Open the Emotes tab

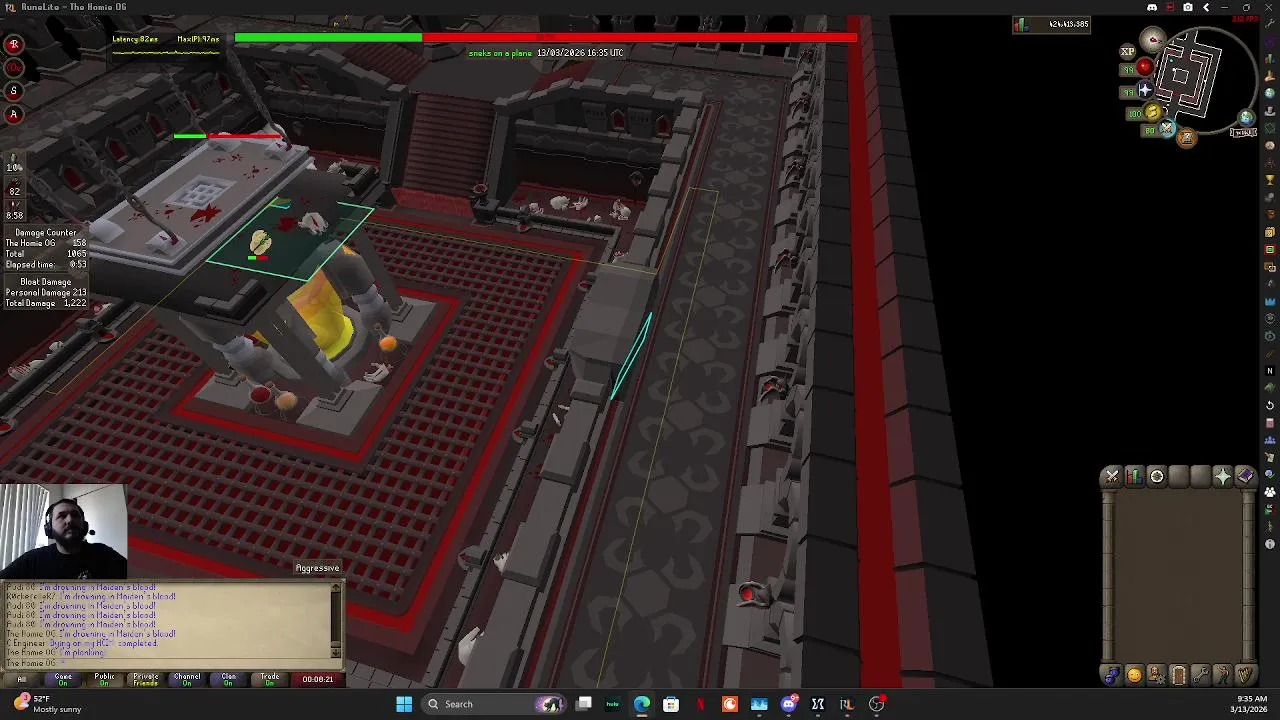1222,675
